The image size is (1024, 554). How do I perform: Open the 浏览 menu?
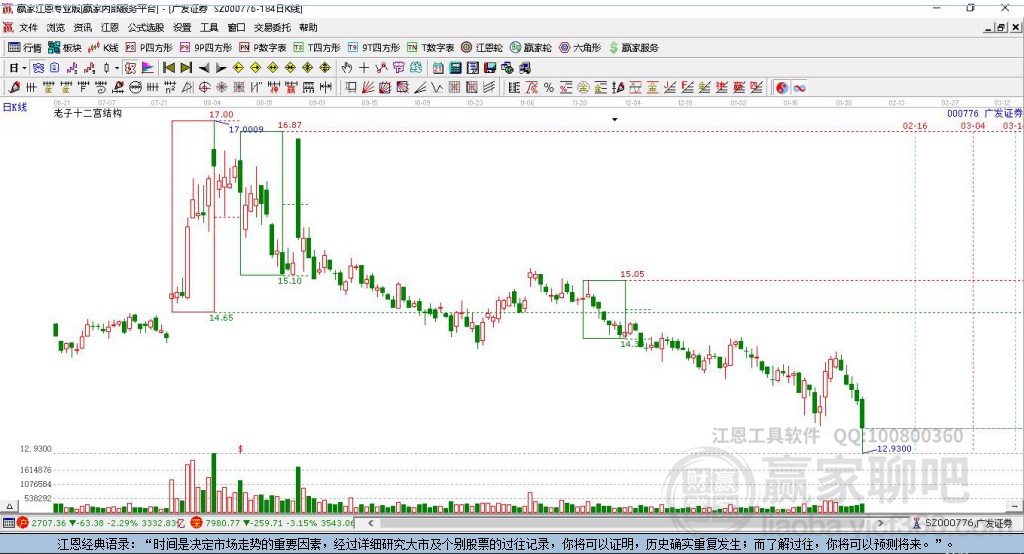click(x=56, y=27)
